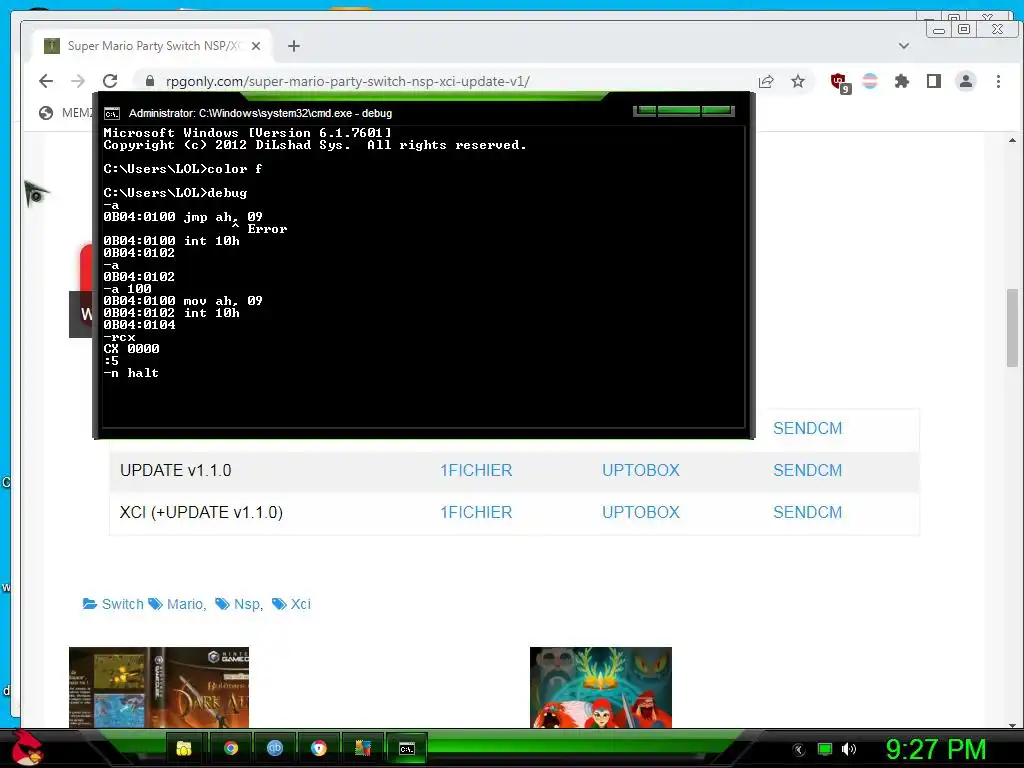Open file explorer taskbar icon
The width and height of the screenshot is (1024, 768).
point(185,748)
